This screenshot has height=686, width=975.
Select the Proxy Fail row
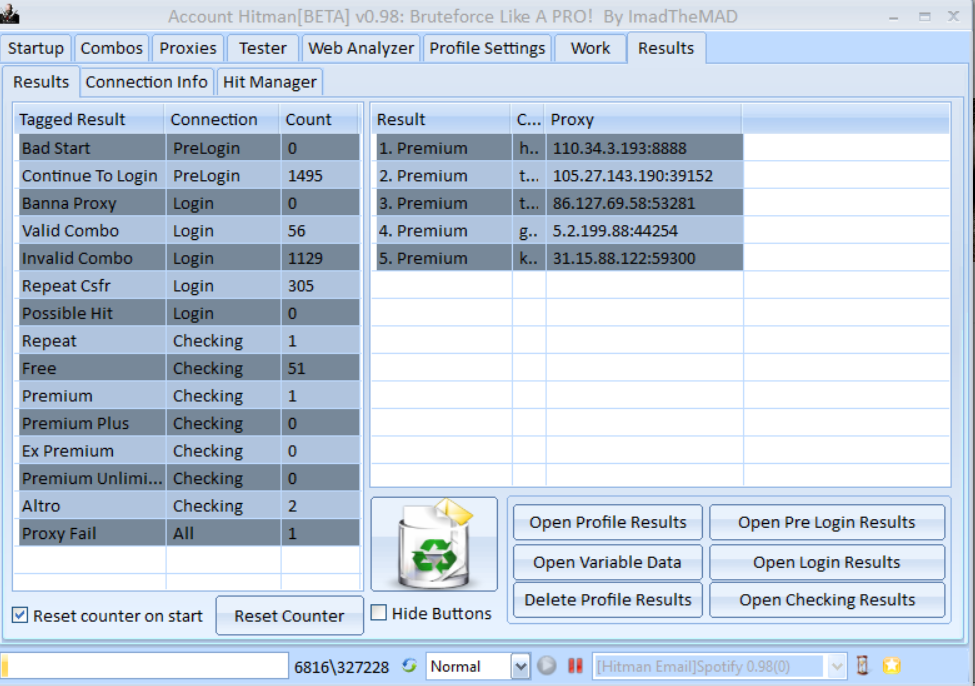pyautogui.click(x=189, y=533)
